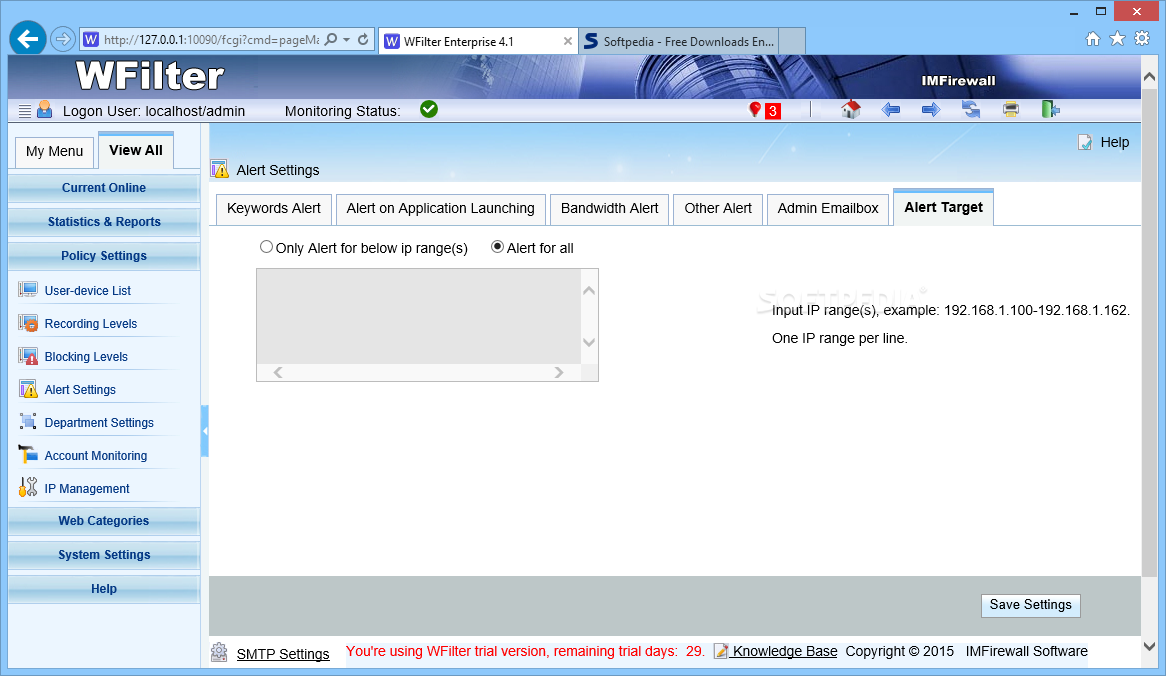This screenshot has width=1166, height=676.
Task: Open User-device List
Action: (88, 291)
